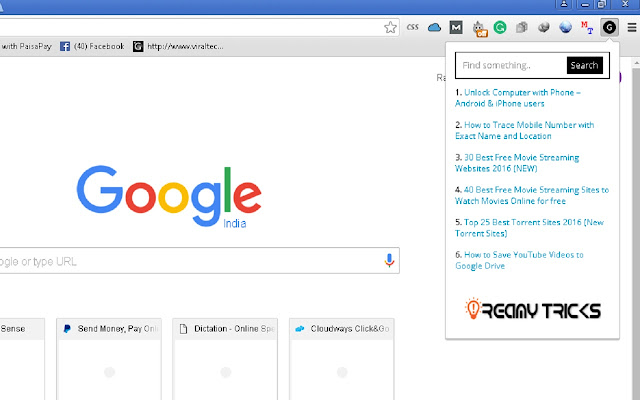This screenshot has width=640, height=400.
Task: Click the extension icon with the orange Off badge
Action: tap(480, 29)
